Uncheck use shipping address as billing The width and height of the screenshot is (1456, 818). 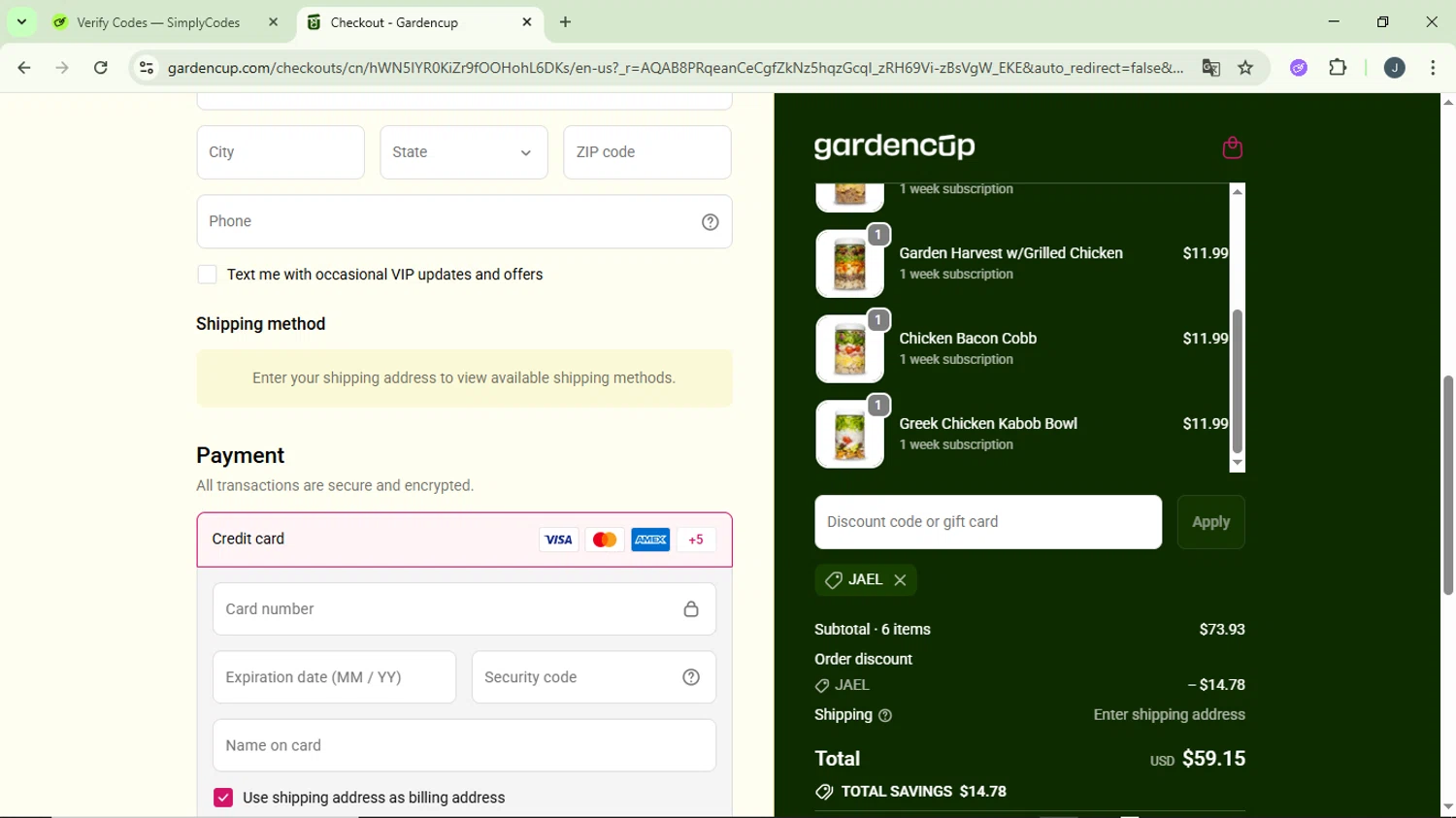223,798
